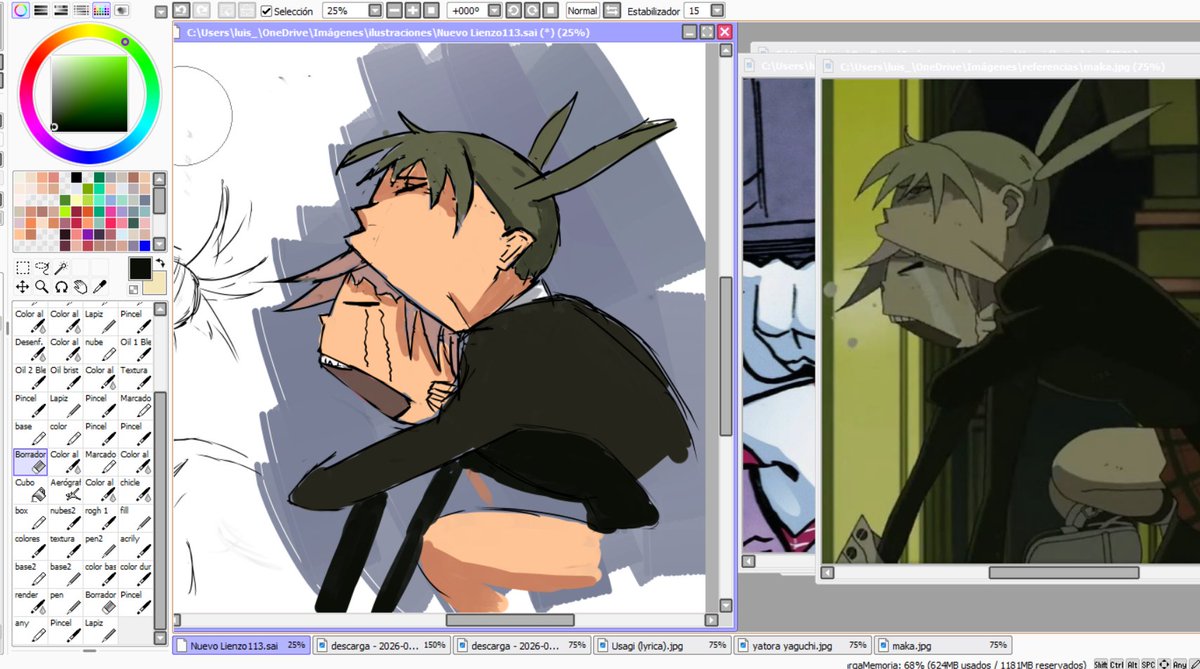Select the rotate canvas tool
This screenshot has height=669, width=1200.
[x=61, y=287]
